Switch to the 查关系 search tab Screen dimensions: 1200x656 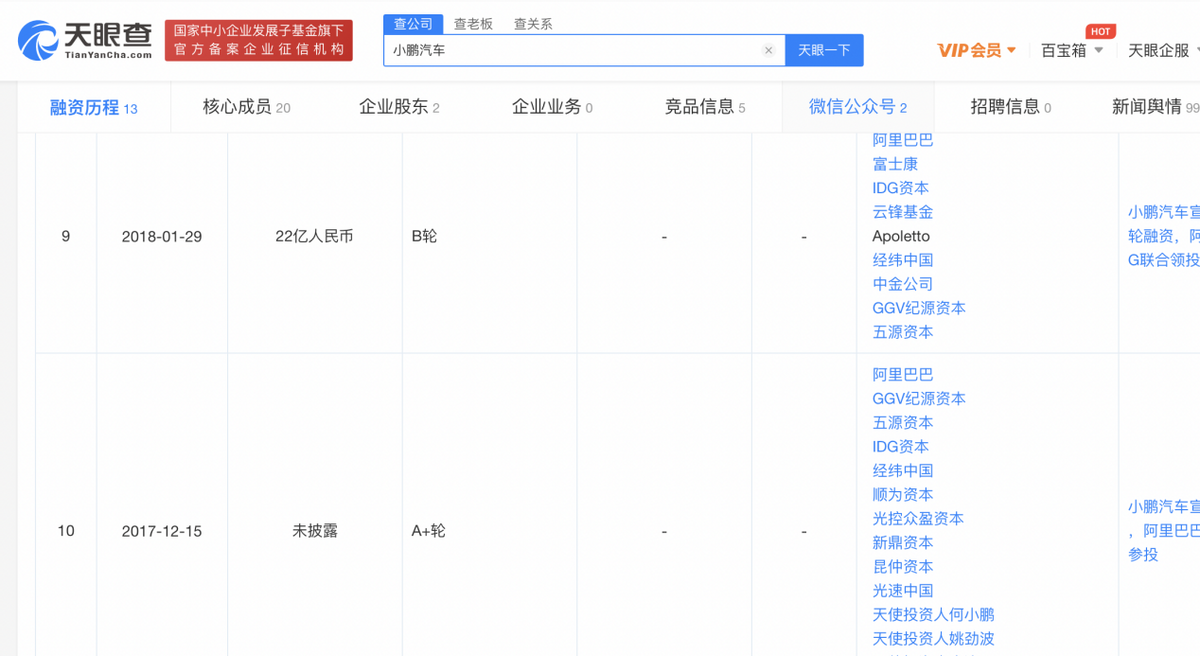[x=533, y=24]
